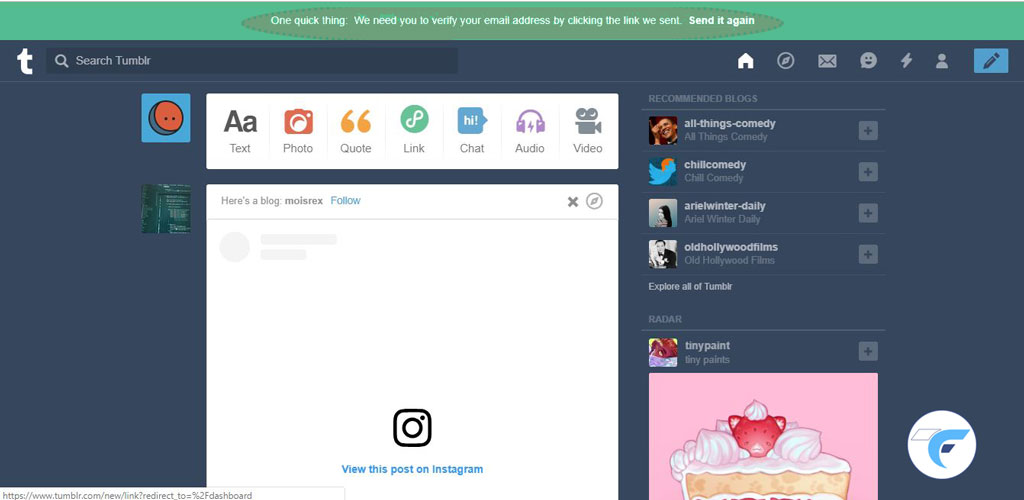Open arielwinter-daily blog name

(x=724, y=206)
